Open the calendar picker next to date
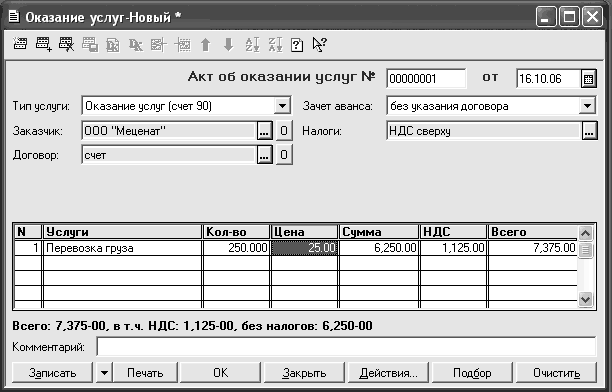612x392 pixels. point(589,79)
